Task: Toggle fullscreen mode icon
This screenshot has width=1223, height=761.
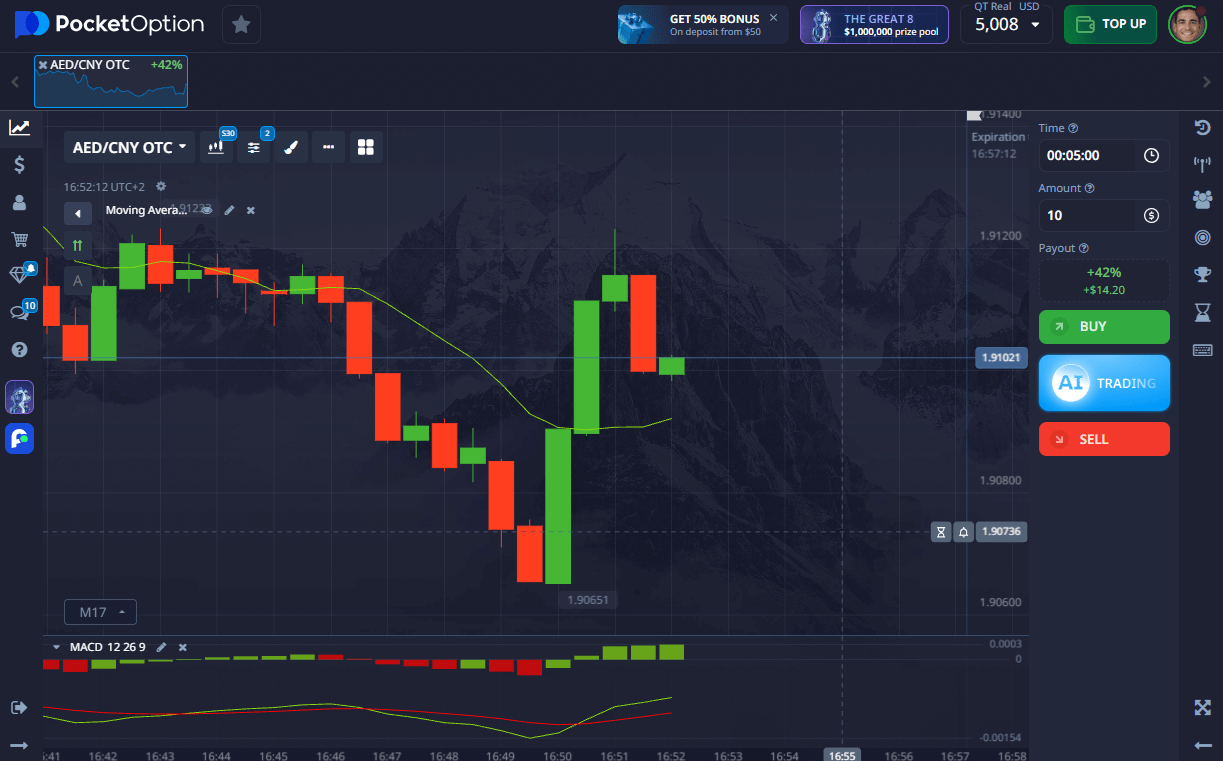Action: (1202, 708)
